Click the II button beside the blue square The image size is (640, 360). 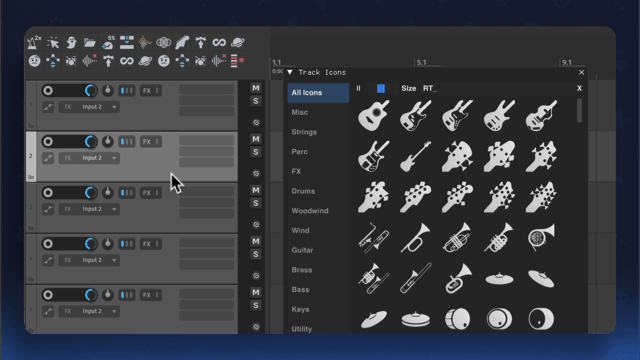click(358, 88)
